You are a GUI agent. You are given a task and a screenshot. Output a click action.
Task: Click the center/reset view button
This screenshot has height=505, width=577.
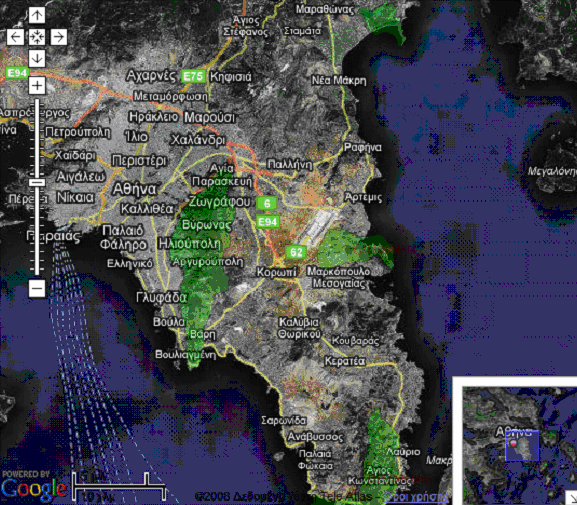point(37,37)
